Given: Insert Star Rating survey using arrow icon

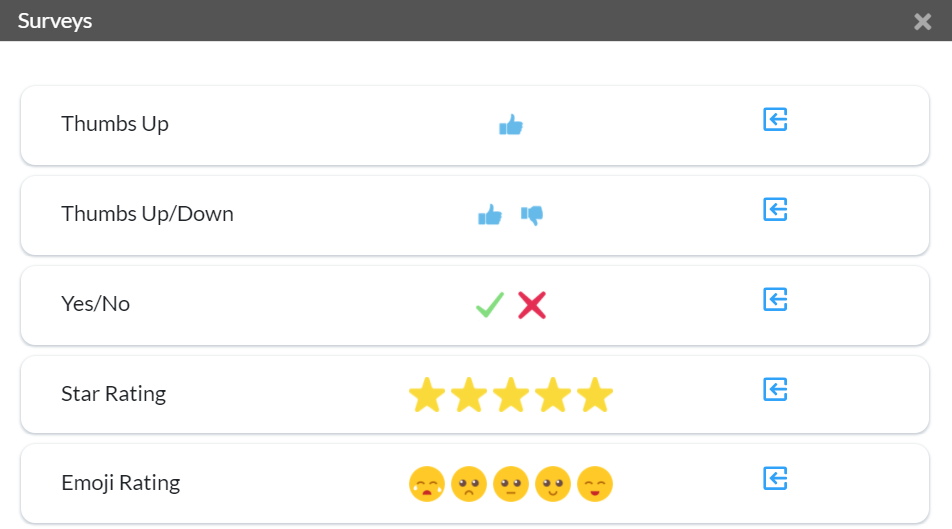Looking at the screenshot, I should point(775,389).
